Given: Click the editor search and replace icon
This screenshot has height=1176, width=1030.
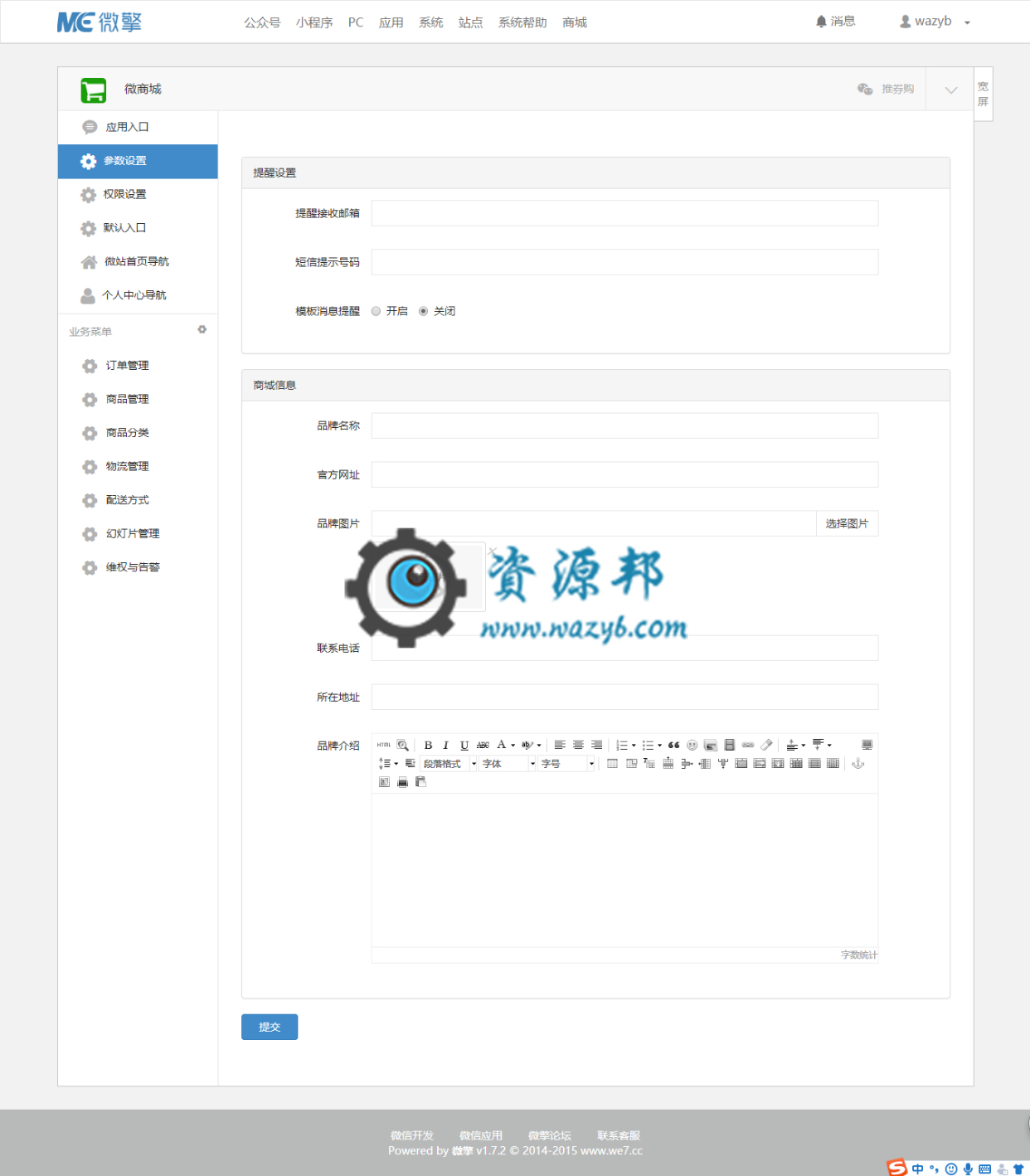Looking at the screenshot, I should coord(403,745).
